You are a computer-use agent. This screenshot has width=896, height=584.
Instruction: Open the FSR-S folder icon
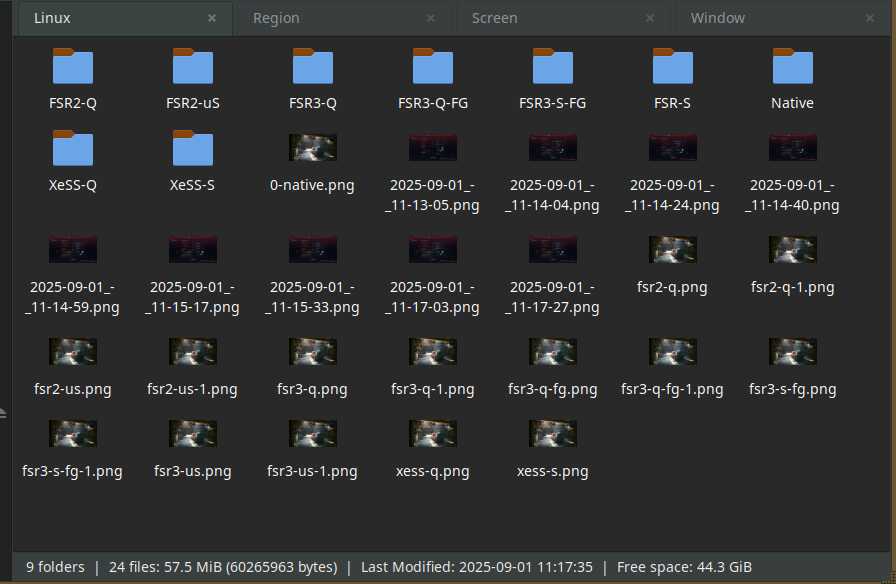coord(673,66)
